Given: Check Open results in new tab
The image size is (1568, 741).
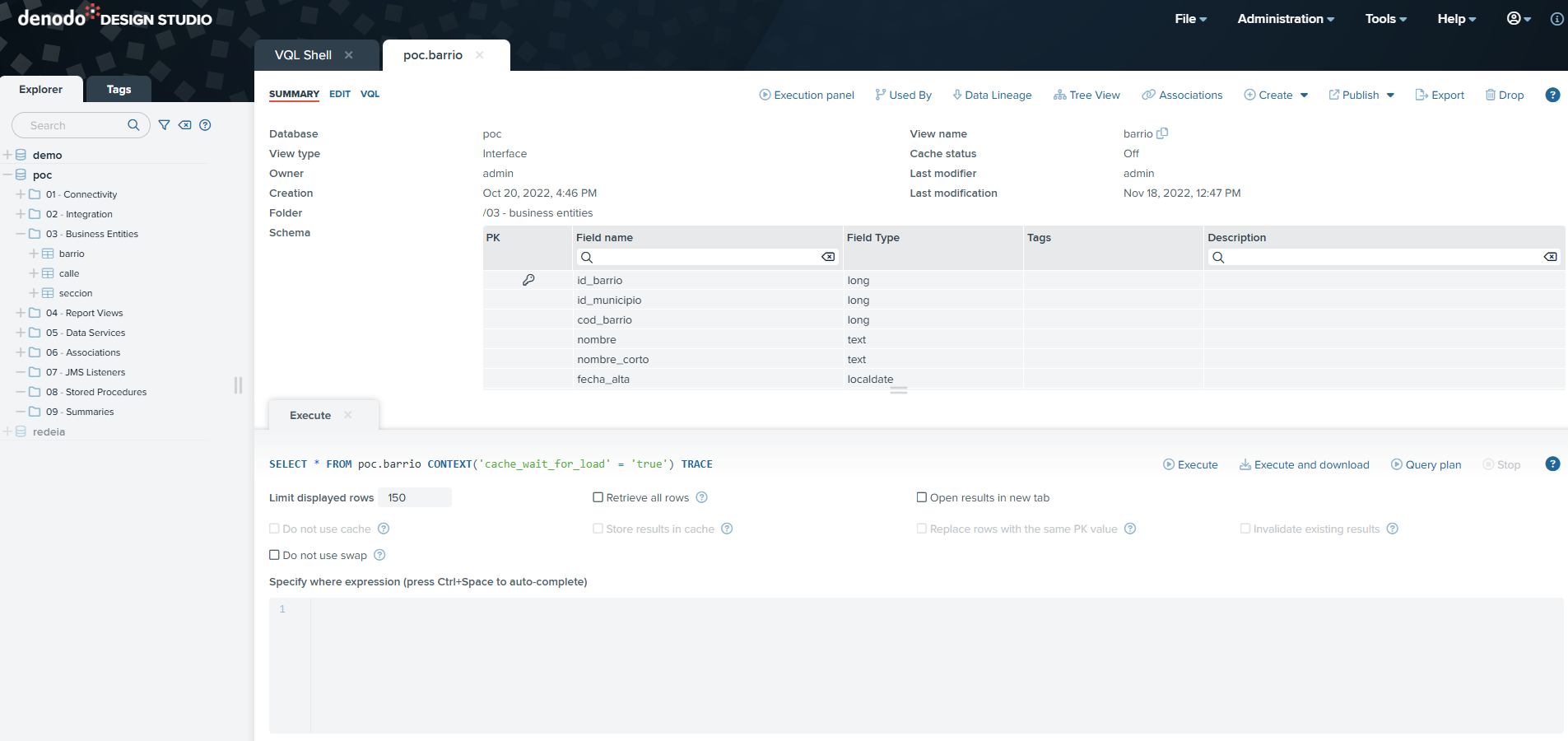Looking at the screenshot, I should coord(922,497).
